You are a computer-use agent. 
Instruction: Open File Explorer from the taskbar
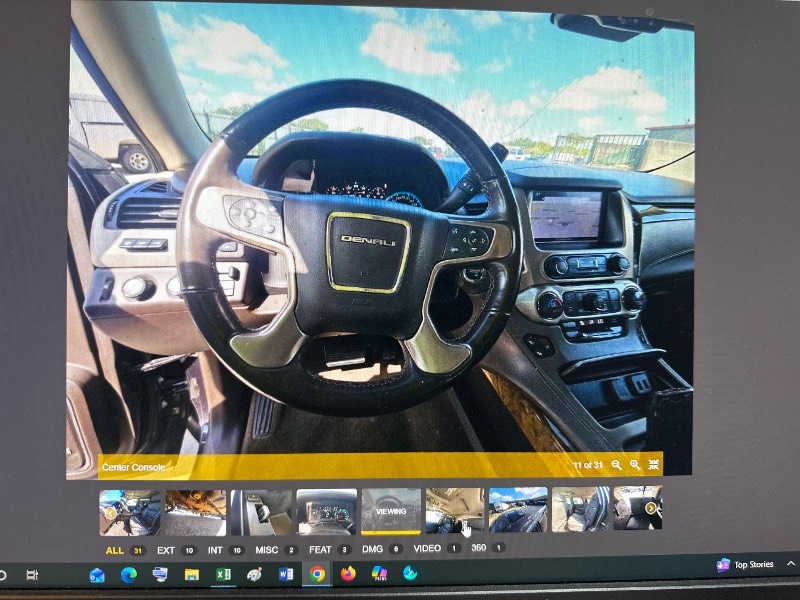(x=192, y=574)
